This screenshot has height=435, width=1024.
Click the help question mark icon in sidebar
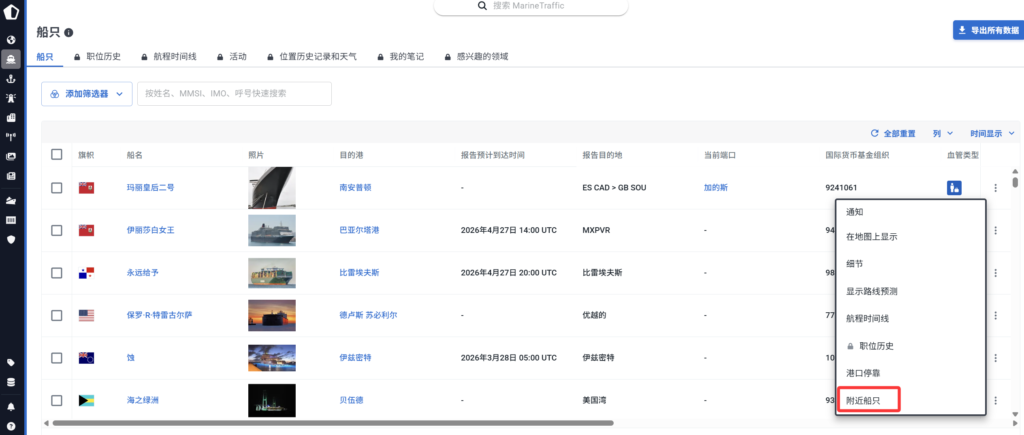pyautogui.click(x=11, y=426)
